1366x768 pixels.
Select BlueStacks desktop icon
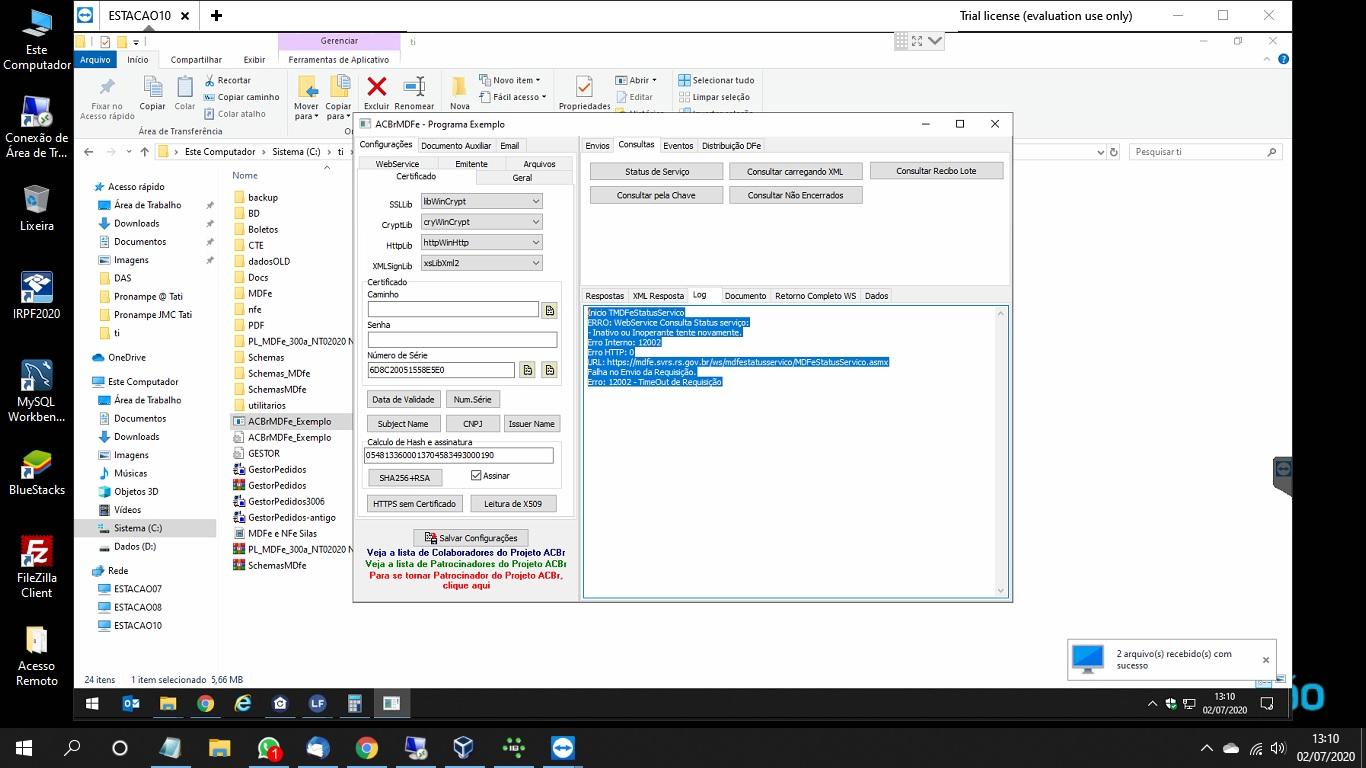click(36, 472)
